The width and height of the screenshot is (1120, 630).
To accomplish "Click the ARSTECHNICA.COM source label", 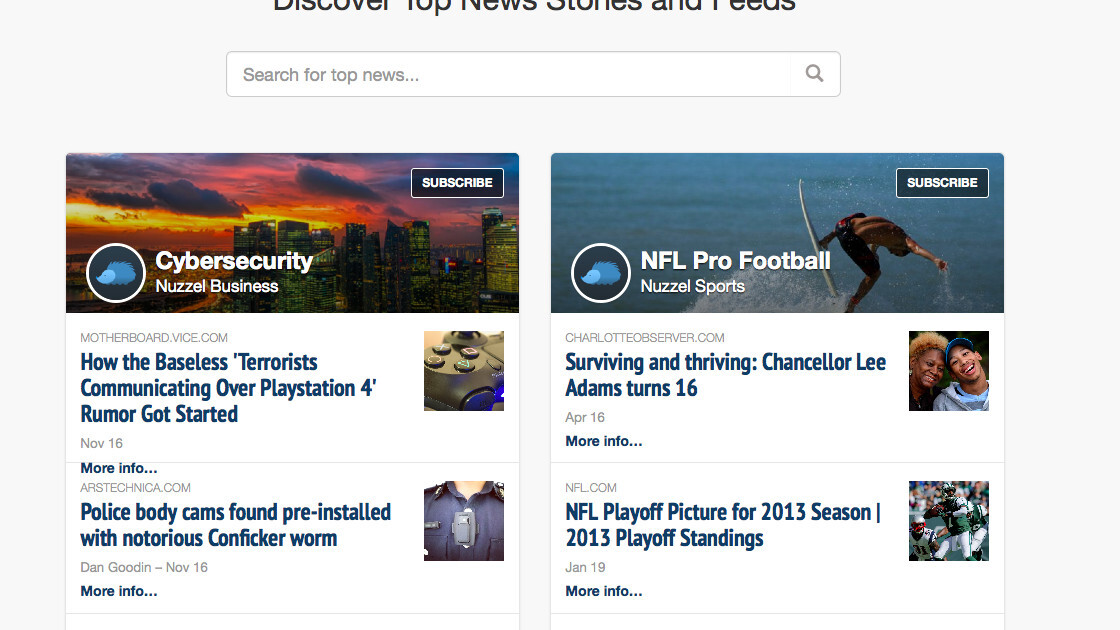I will pos(135,488).
